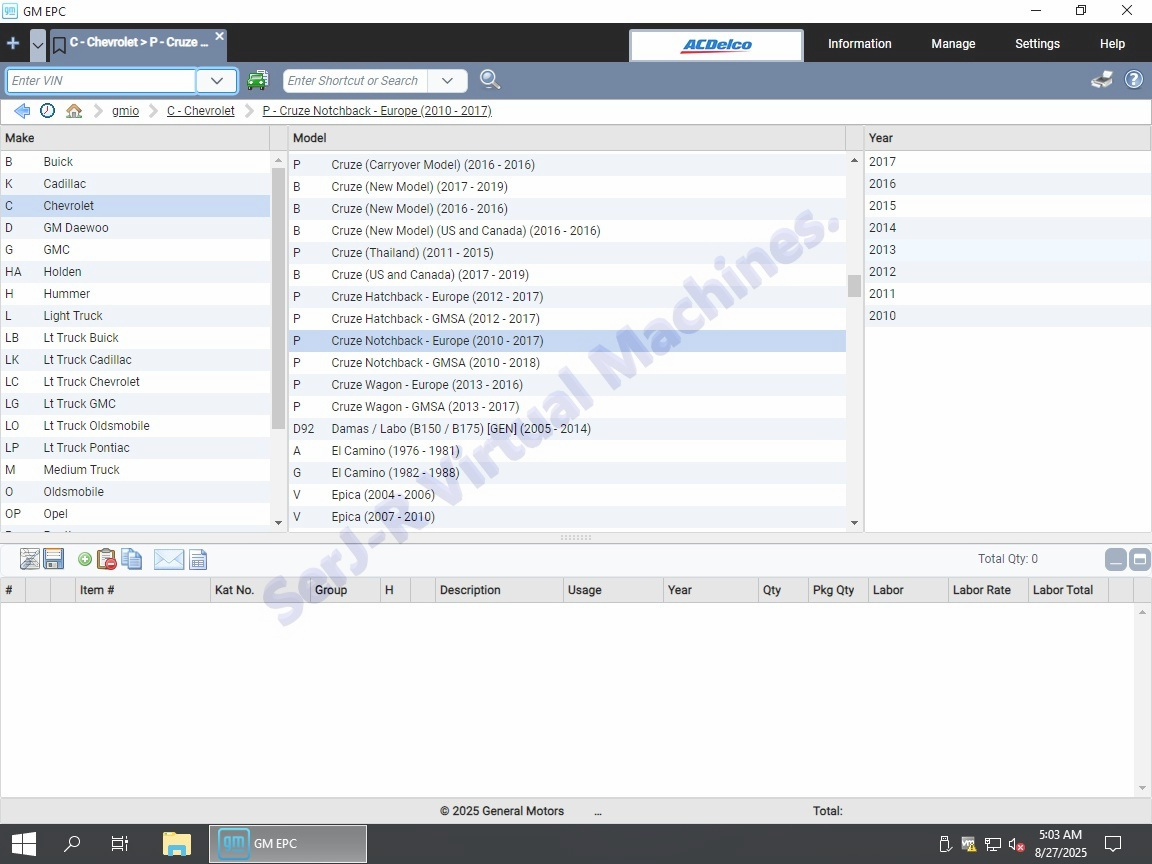
Task: Open the tab list dropdown next to plus
Action: point(38,44)
